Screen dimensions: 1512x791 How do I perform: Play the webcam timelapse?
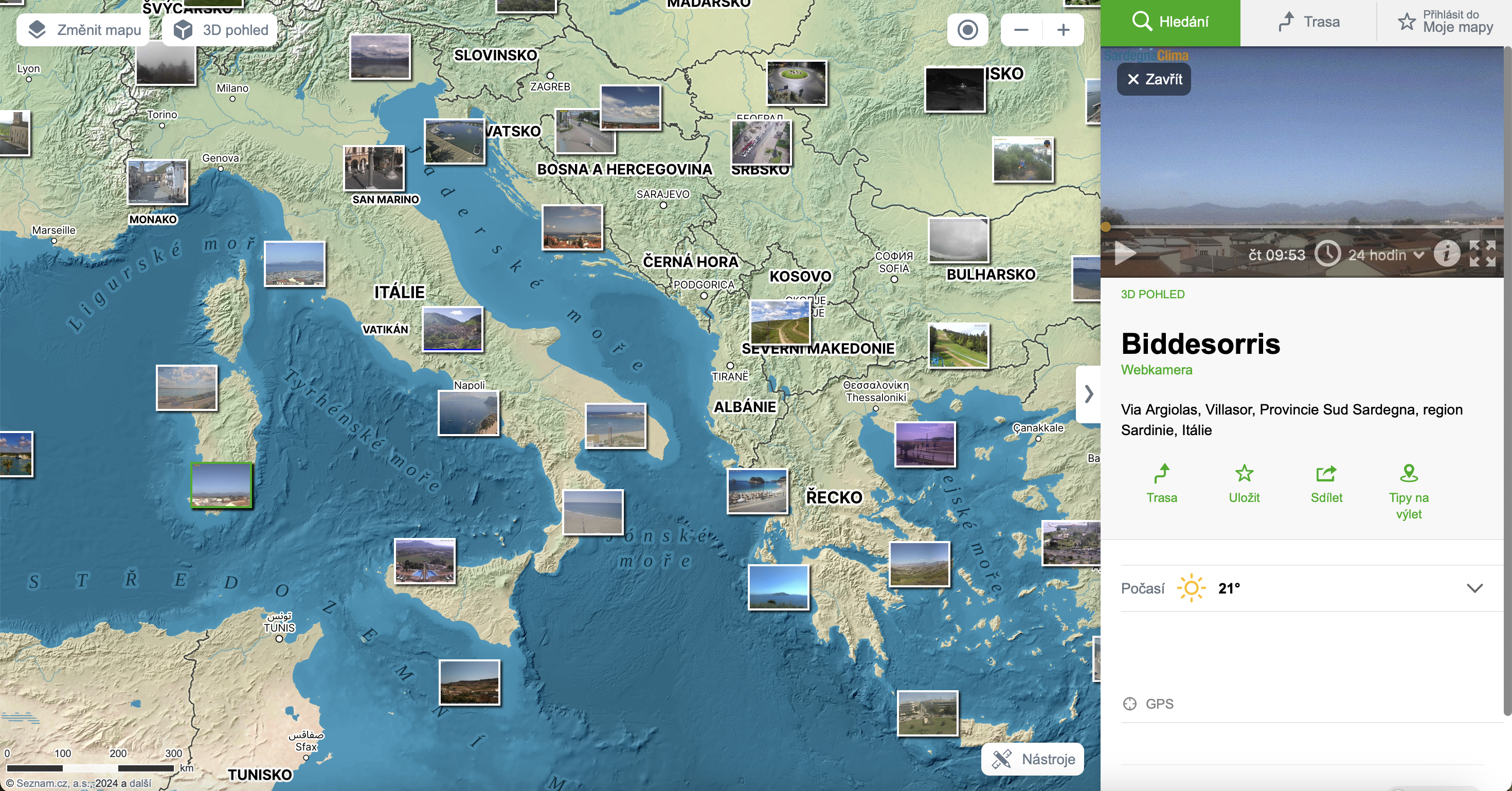pyautogui.click(x=1125, y=254)
